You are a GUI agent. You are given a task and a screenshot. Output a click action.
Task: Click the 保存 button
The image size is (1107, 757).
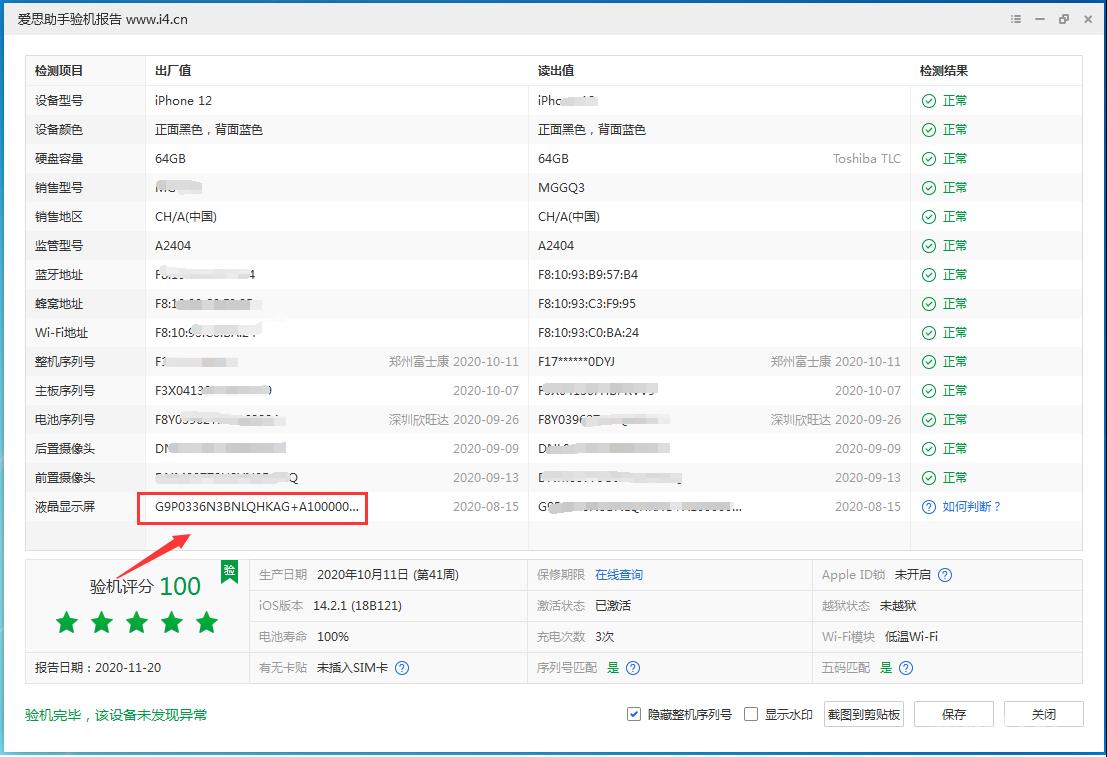point(953,713)
